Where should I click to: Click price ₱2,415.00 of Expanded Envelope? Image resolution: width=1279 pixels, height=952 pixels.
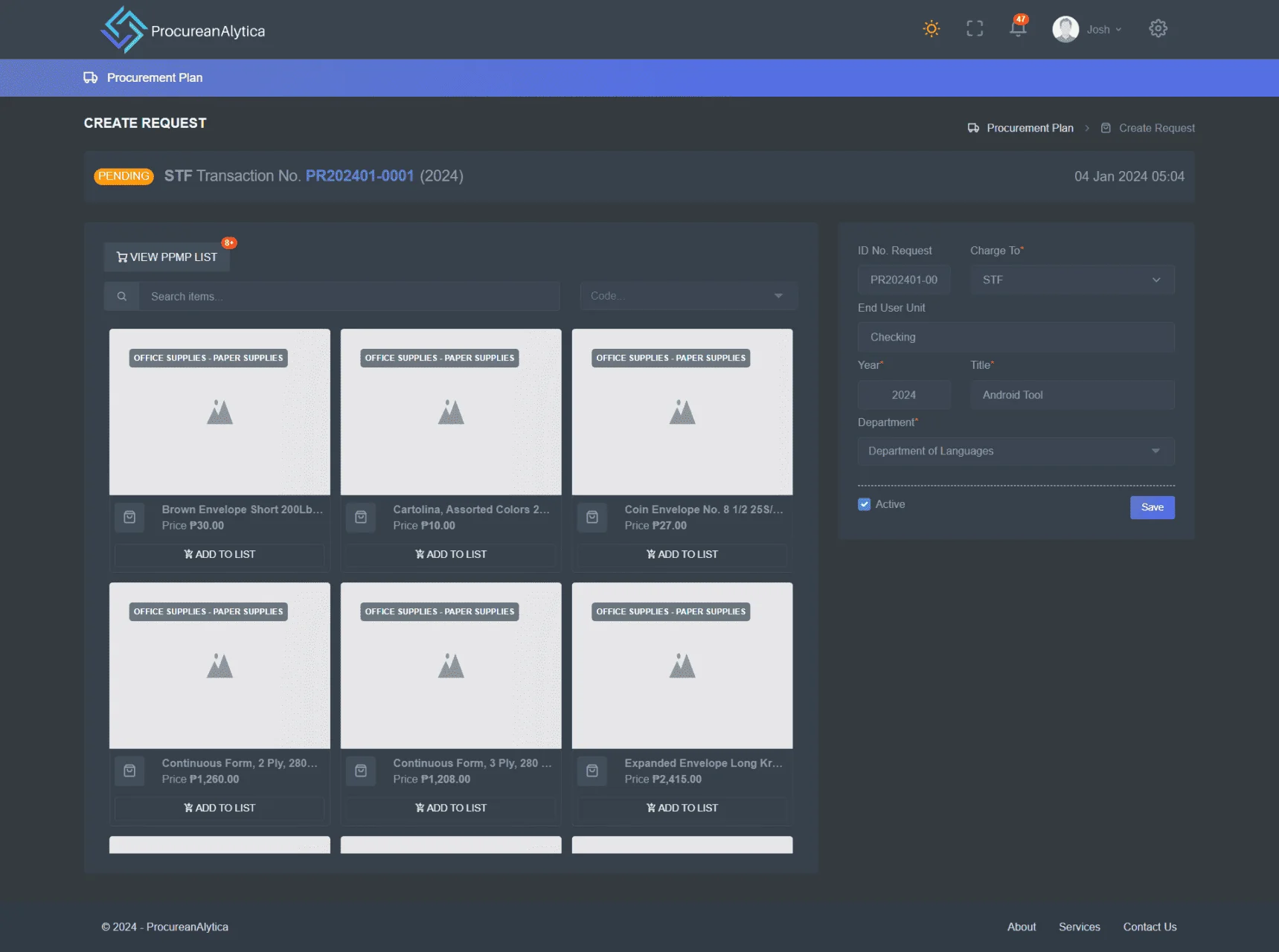point(677,779)
